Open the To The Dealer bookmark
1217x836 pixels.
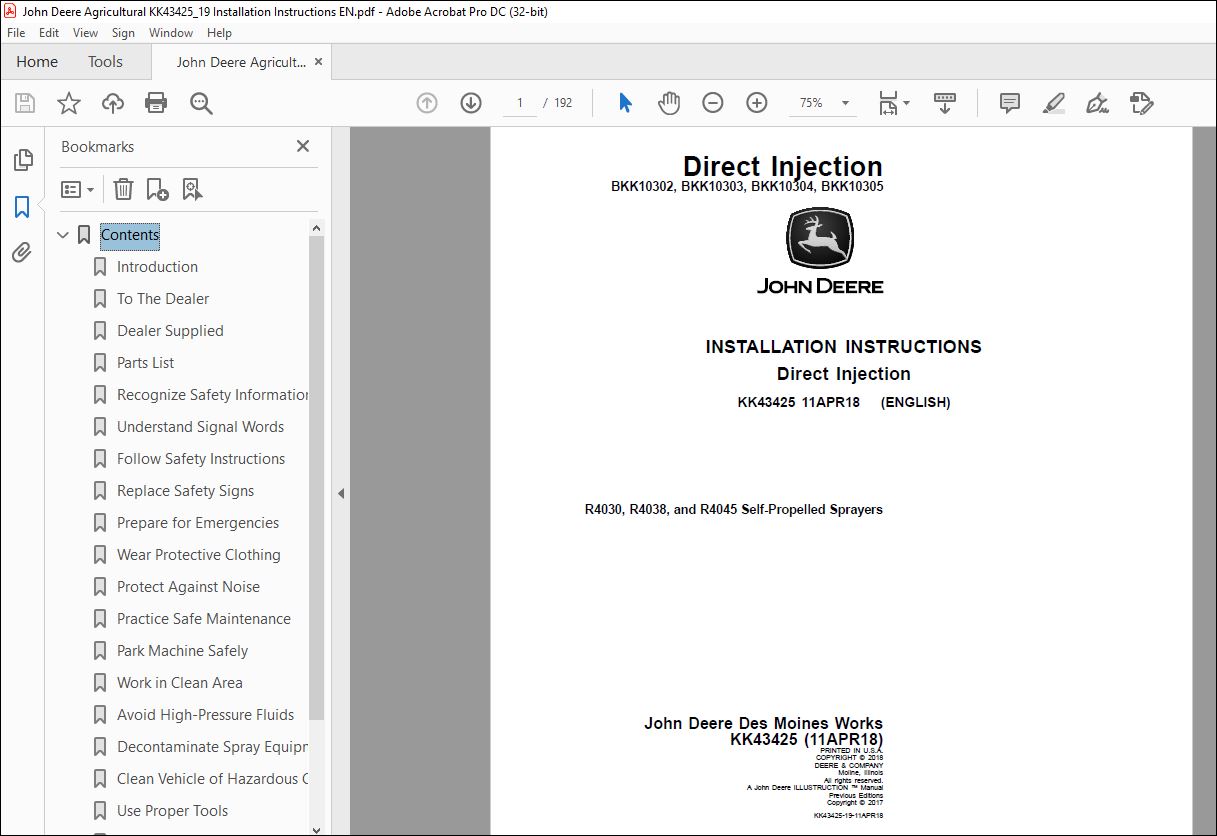(163, 299)
